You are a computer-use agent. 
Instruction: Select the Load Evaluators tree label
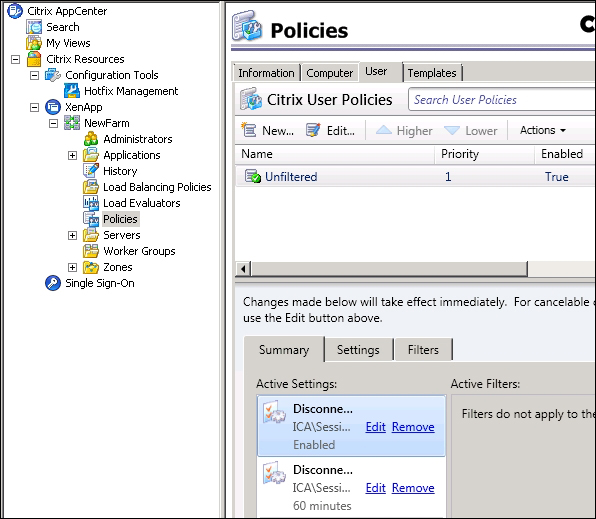pos(142,203)
